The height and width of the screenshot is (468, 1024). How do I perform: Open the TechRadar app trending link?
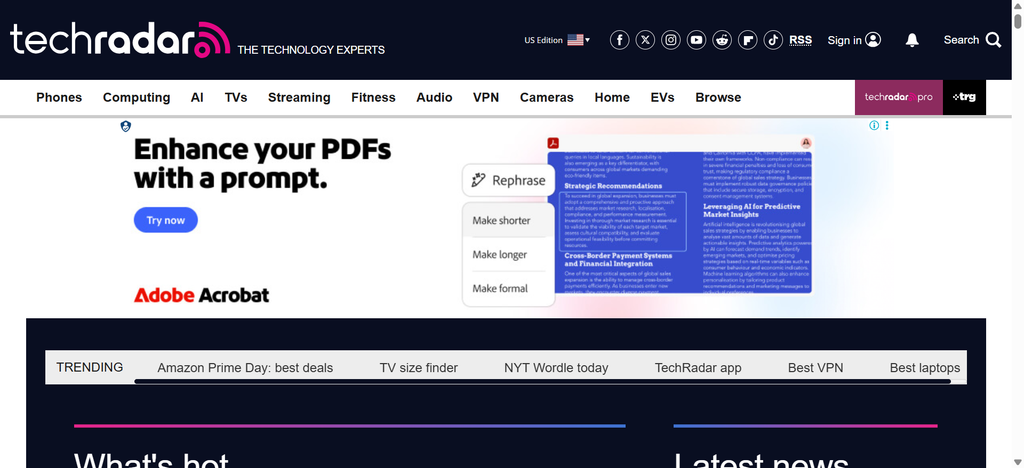pos(698,367)
